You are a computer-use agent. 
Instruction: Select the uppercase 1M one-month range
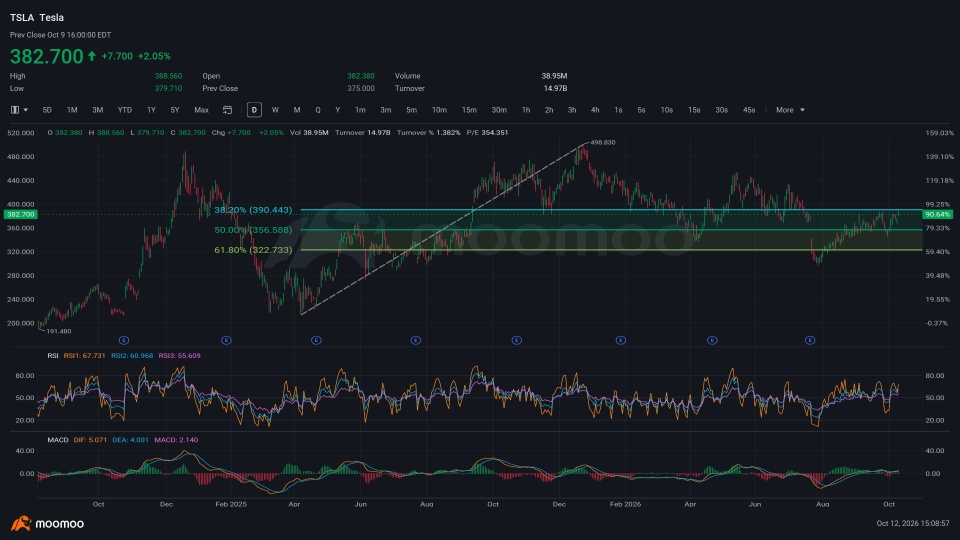[72, 110]
